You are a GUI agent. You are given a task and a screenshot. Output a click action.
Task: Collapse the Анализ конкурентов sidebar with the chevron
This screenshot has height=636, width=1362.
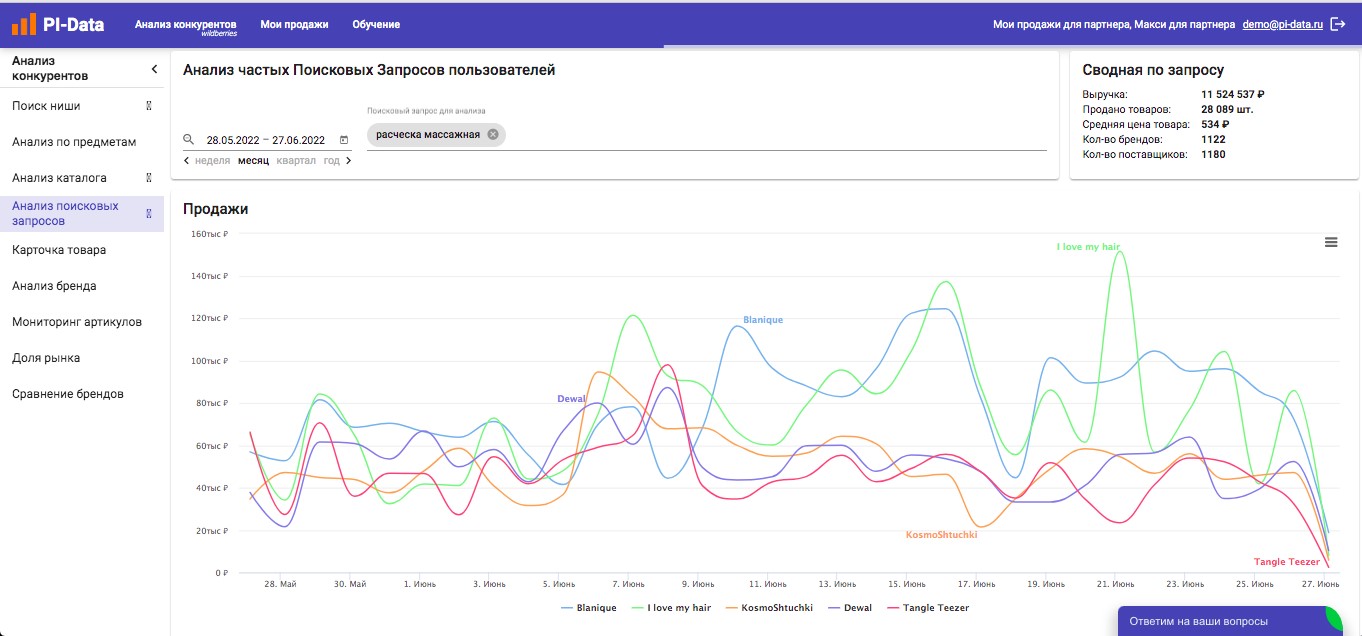154,69
